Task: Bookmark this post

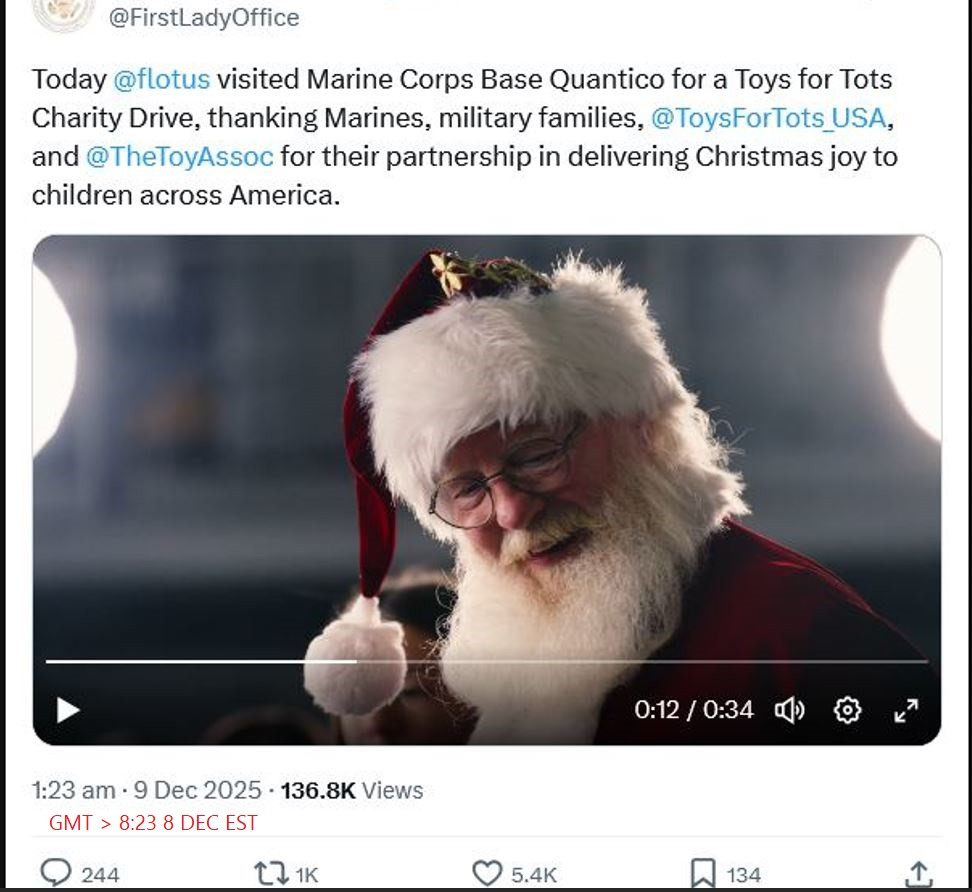Action: (x=704, y=873)
